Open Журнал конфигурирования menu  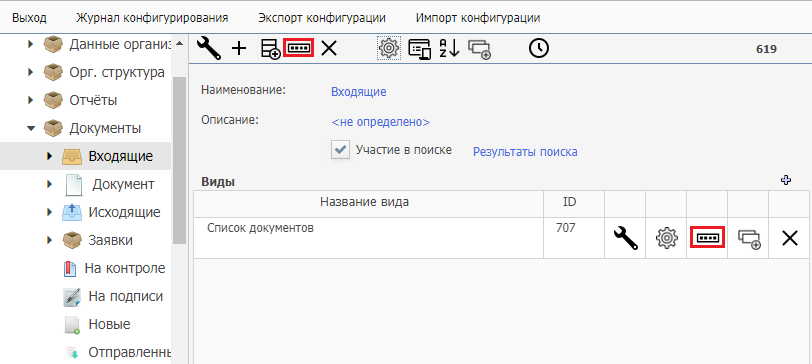[152, 18]
